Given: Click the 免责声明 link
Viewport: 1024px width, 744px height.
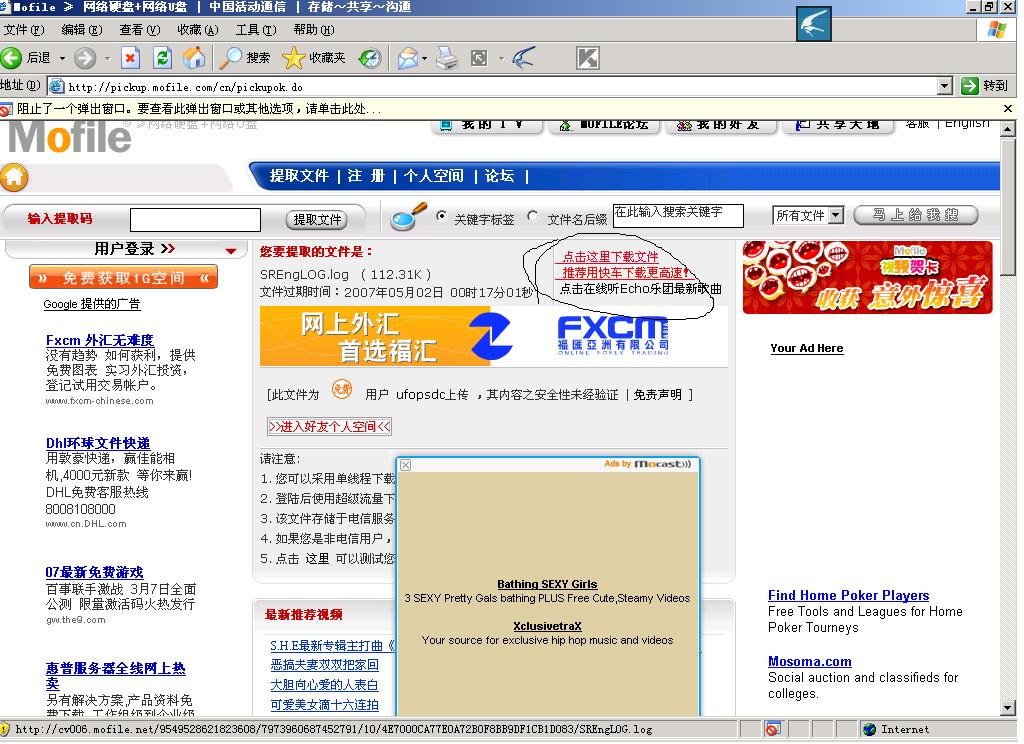Looking at the screenshot, I should [x=658, y=395].
